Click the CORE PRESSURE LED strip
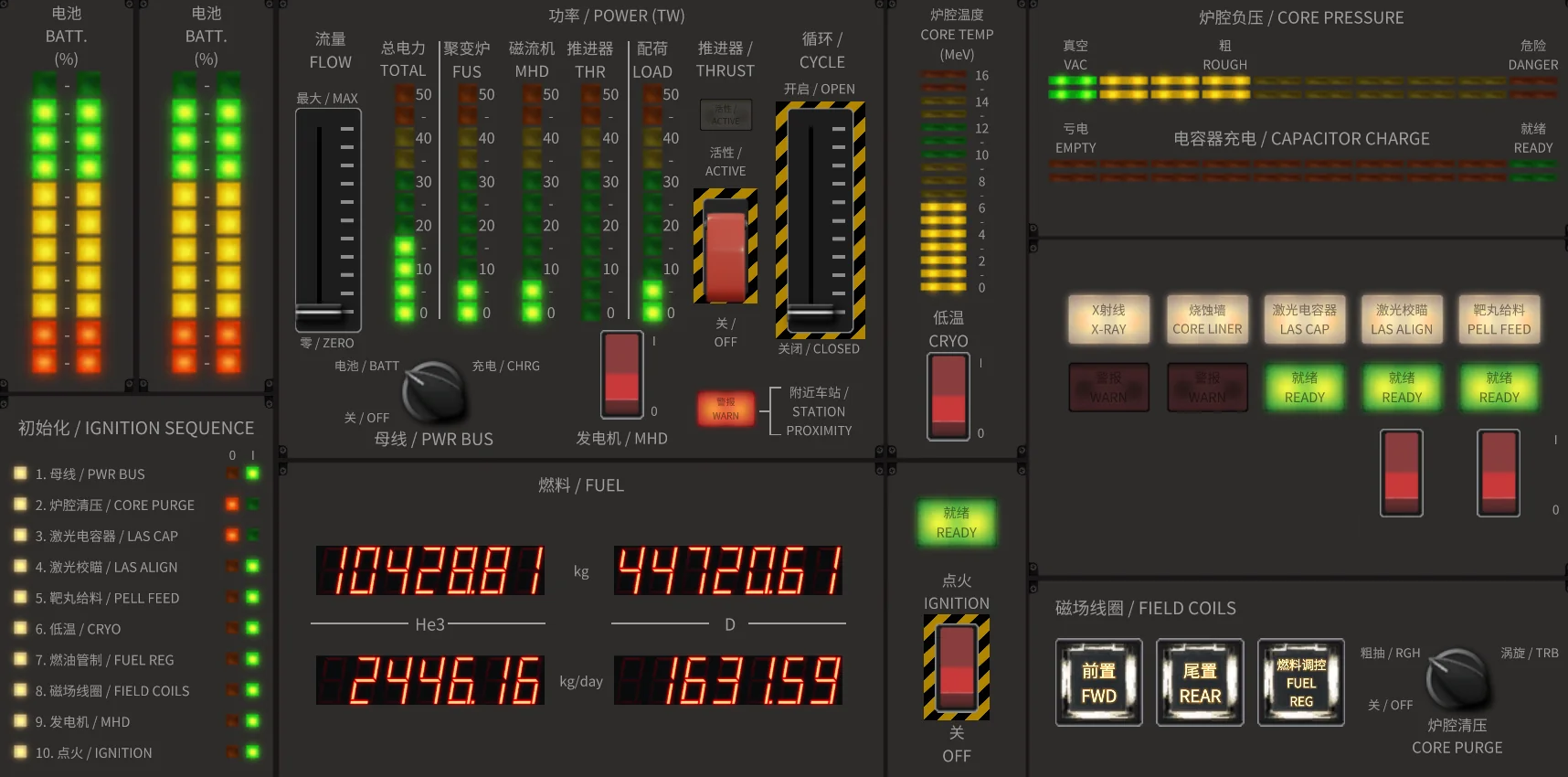This screenshot has height=777, width=1568. (1303, 88)
